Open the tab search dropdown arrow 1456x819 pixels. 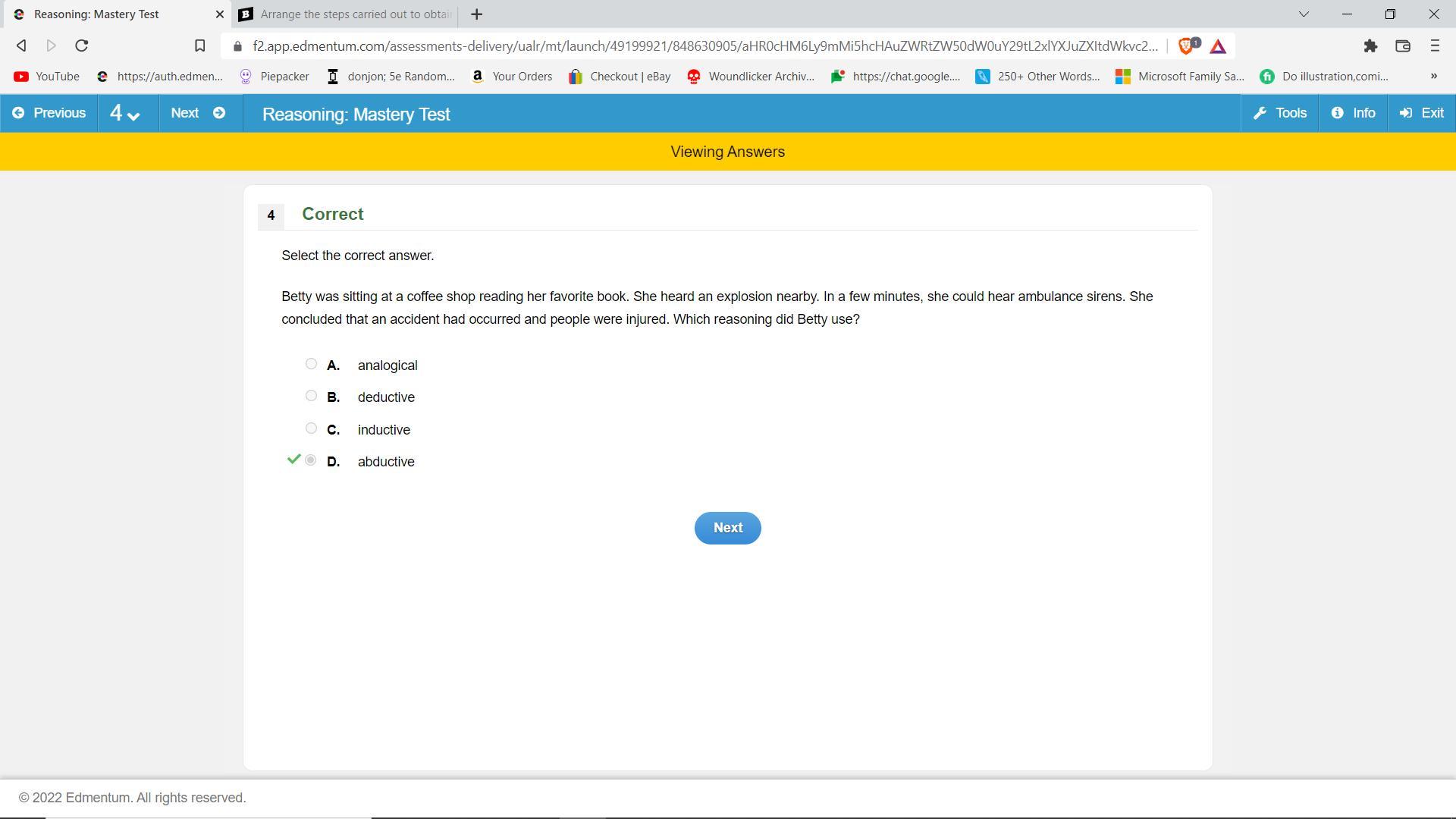pos(1304,14)
